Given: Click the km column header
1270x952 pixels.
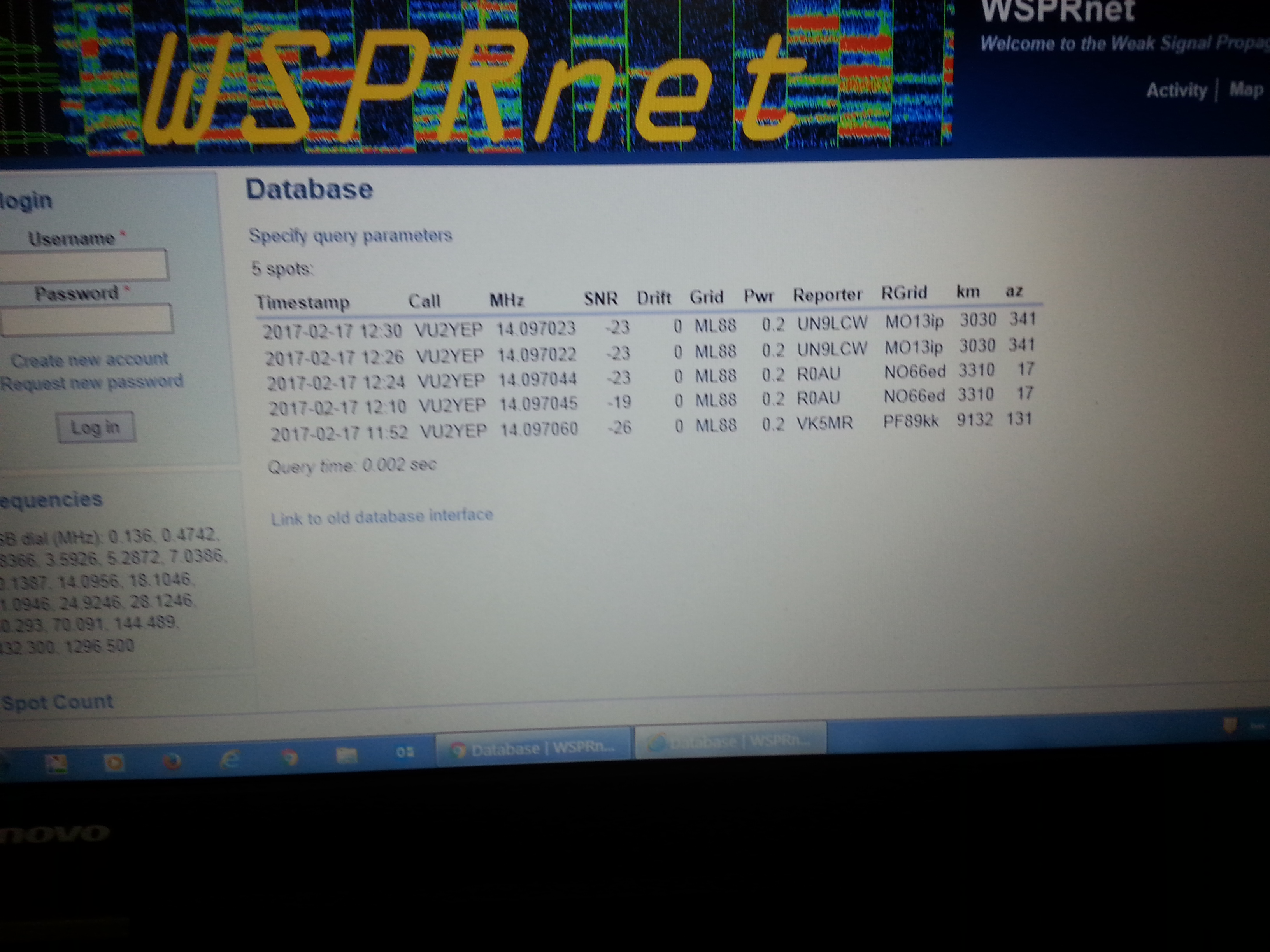Looking at the screenshot, I should tap(968, 292).
